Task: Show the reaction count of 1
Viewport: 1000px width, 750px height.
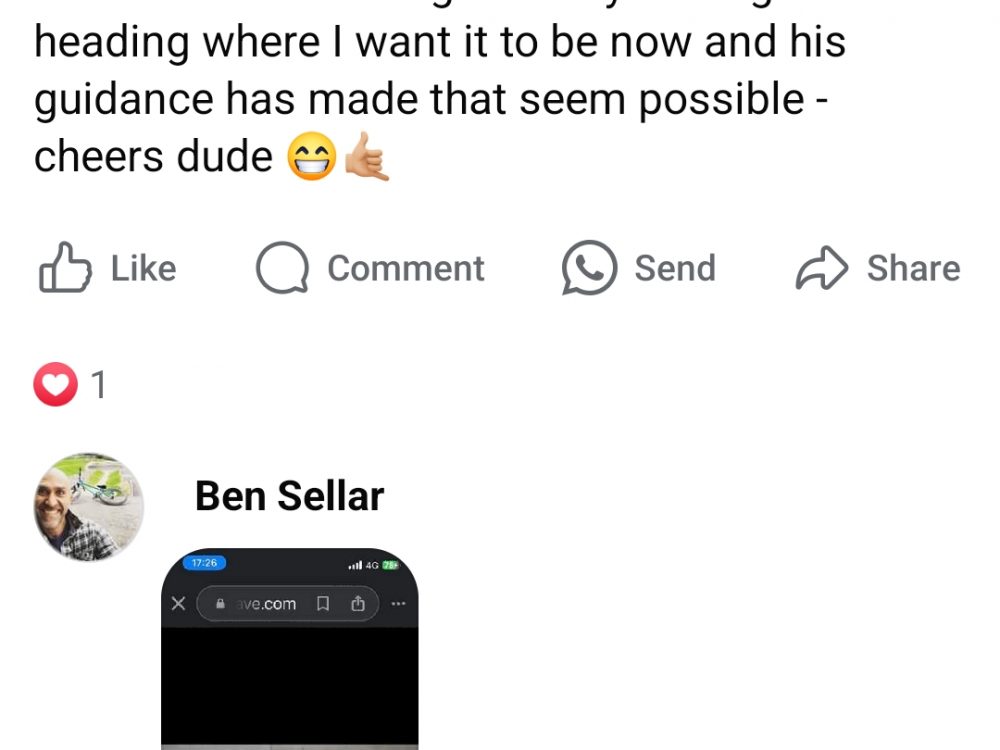Action: (98, 385)
